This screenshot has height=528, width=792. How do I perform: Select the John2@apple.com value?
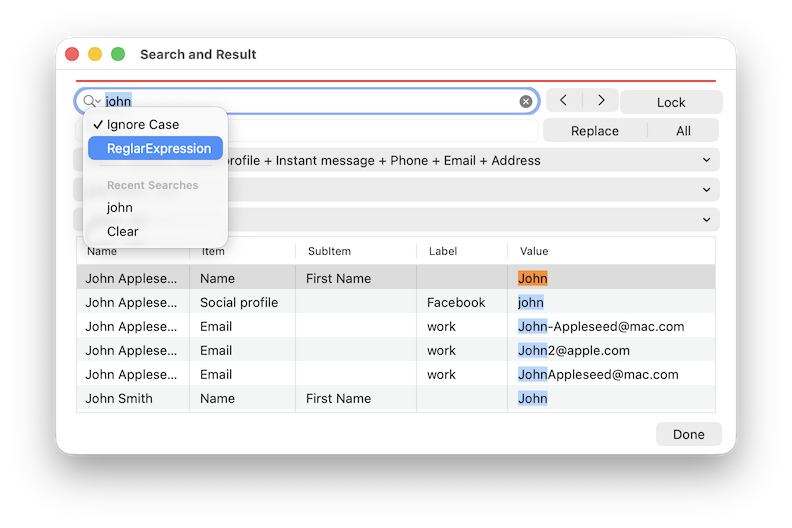pyautogui.click(x=574, y=351)
